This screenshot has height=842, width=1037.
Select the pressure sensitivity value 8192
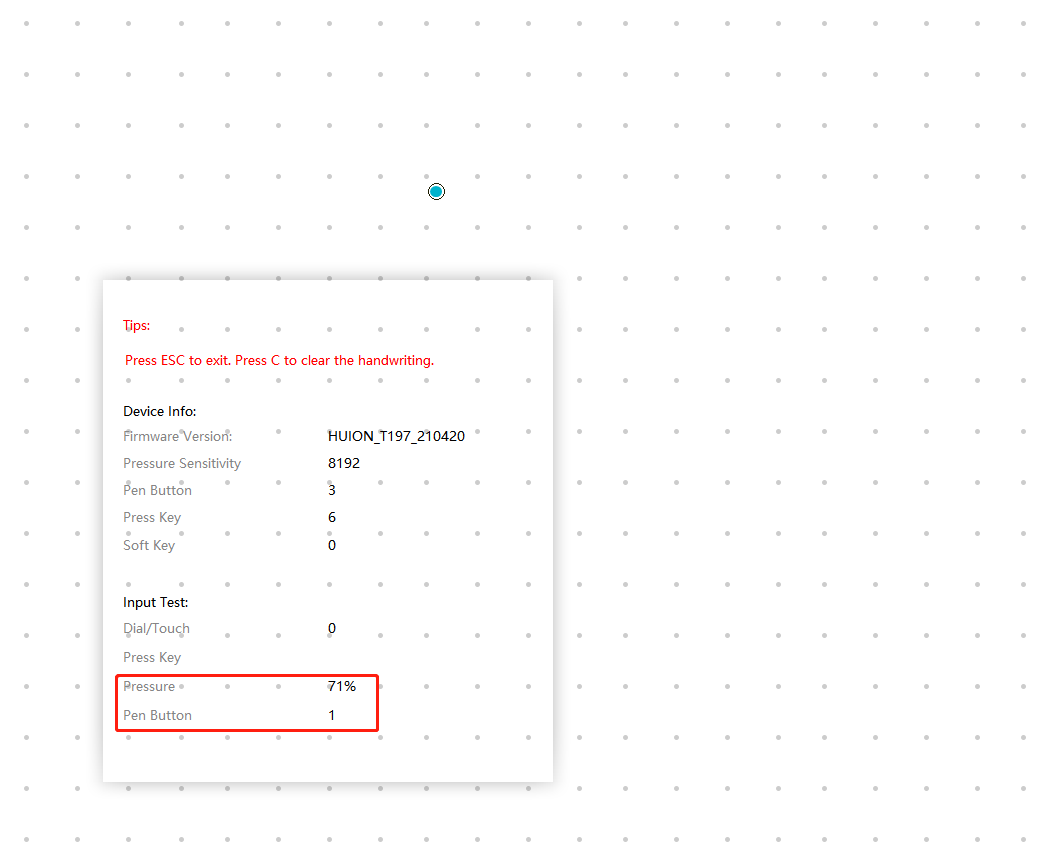tap(344, 464)
